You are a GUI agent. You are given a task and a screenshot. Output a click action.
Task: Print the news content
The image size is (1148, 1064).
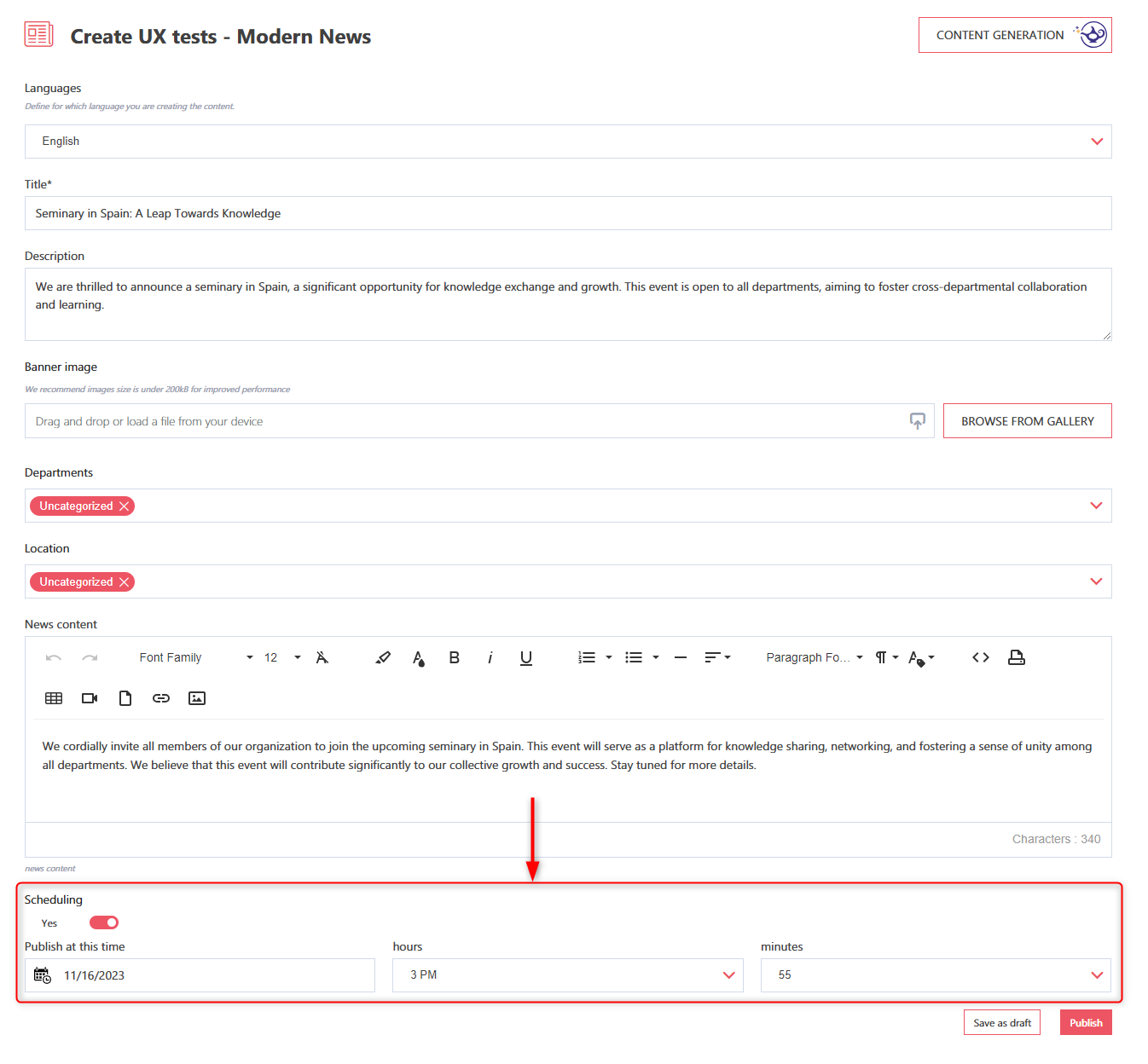pos(1016,656)
